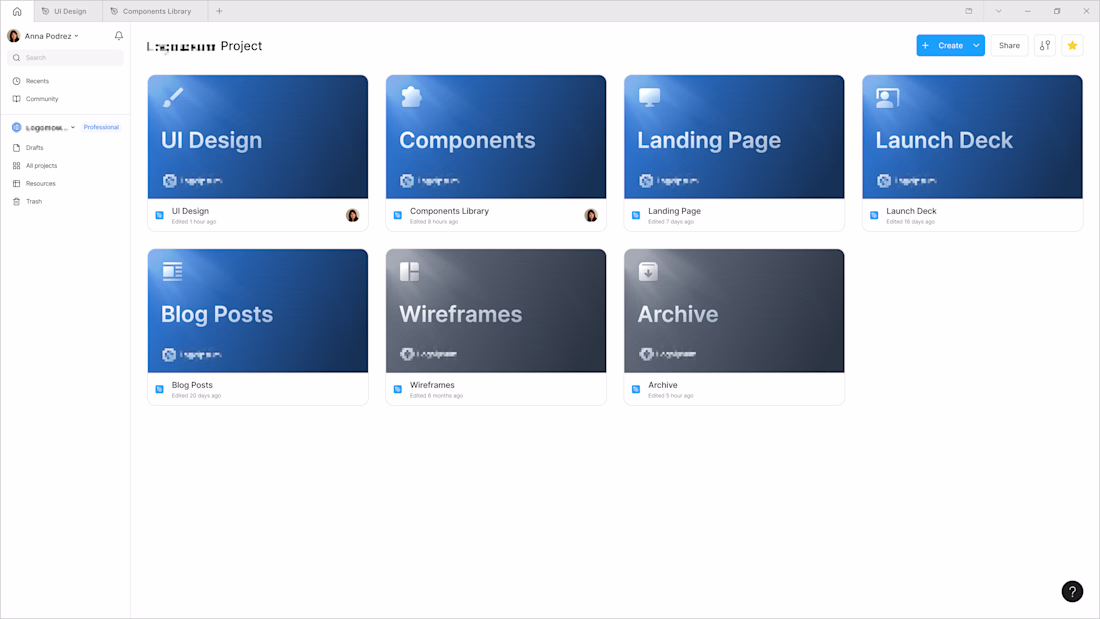Select Drafts label in sidebar
The width and height of the screenshot is (1100, 619).
tap(34, 148)
